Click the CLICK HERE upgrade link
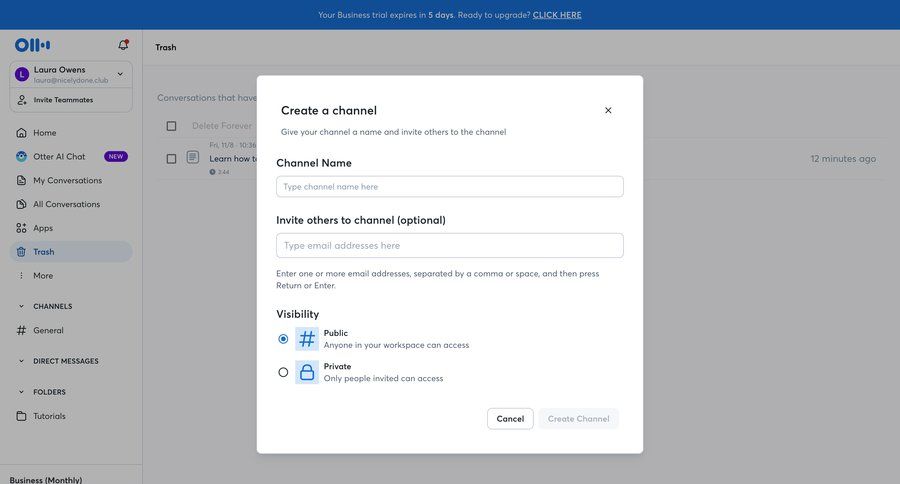Screen dimensions: 900x484 coord(557,15)
